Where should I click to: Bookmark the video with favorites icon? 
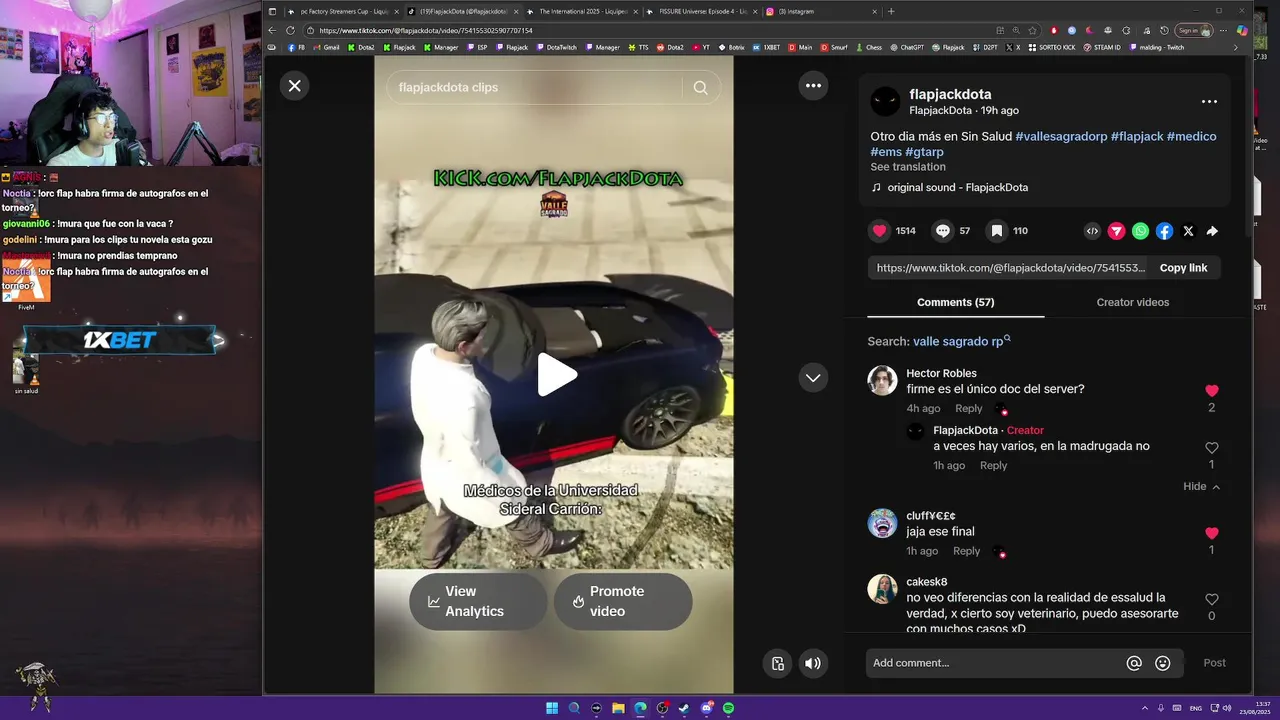click(x=997, y=231)
